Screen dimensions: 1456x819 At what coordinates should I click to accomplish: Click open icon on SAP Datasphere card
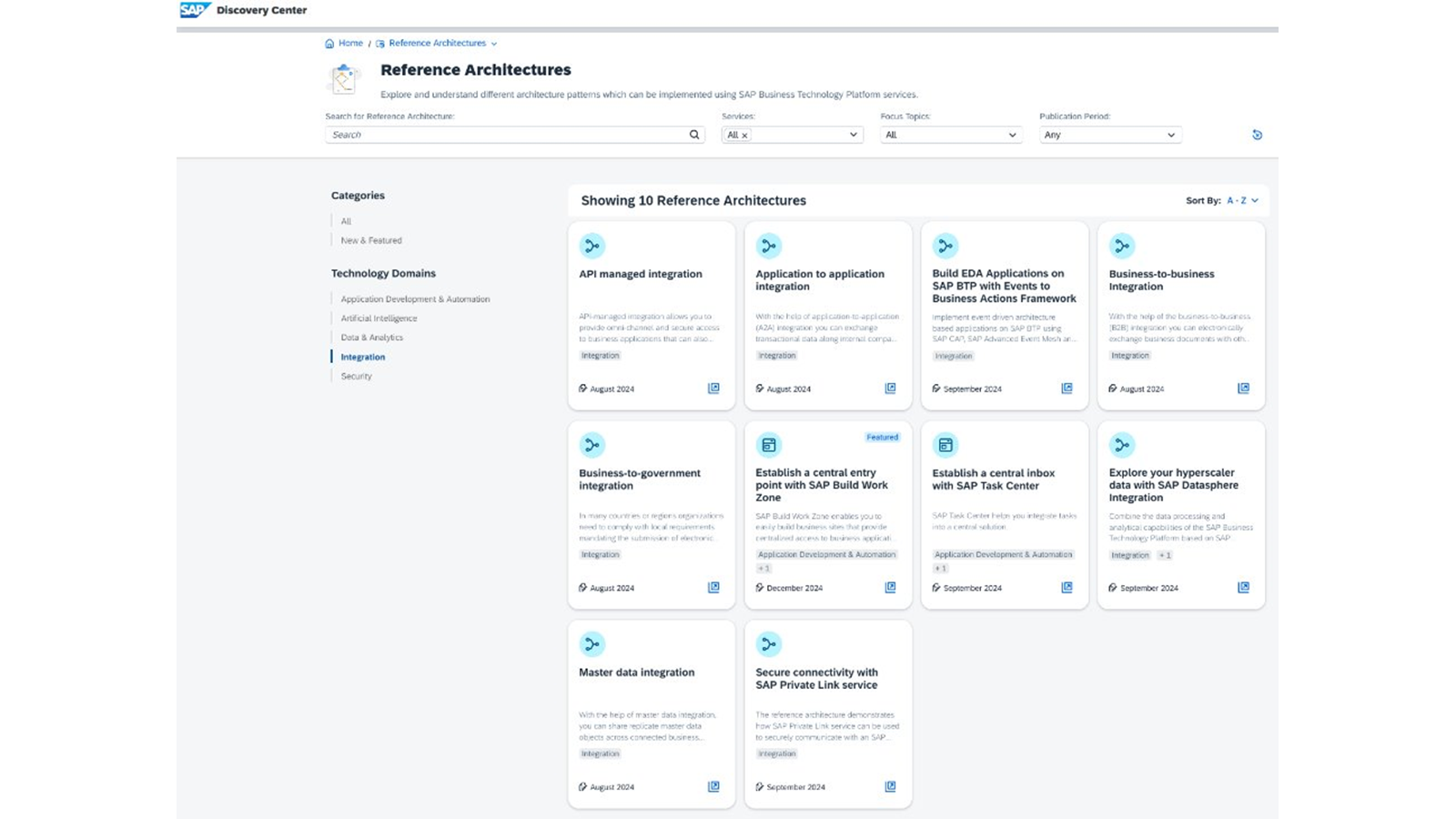[x=1243, y=588]
